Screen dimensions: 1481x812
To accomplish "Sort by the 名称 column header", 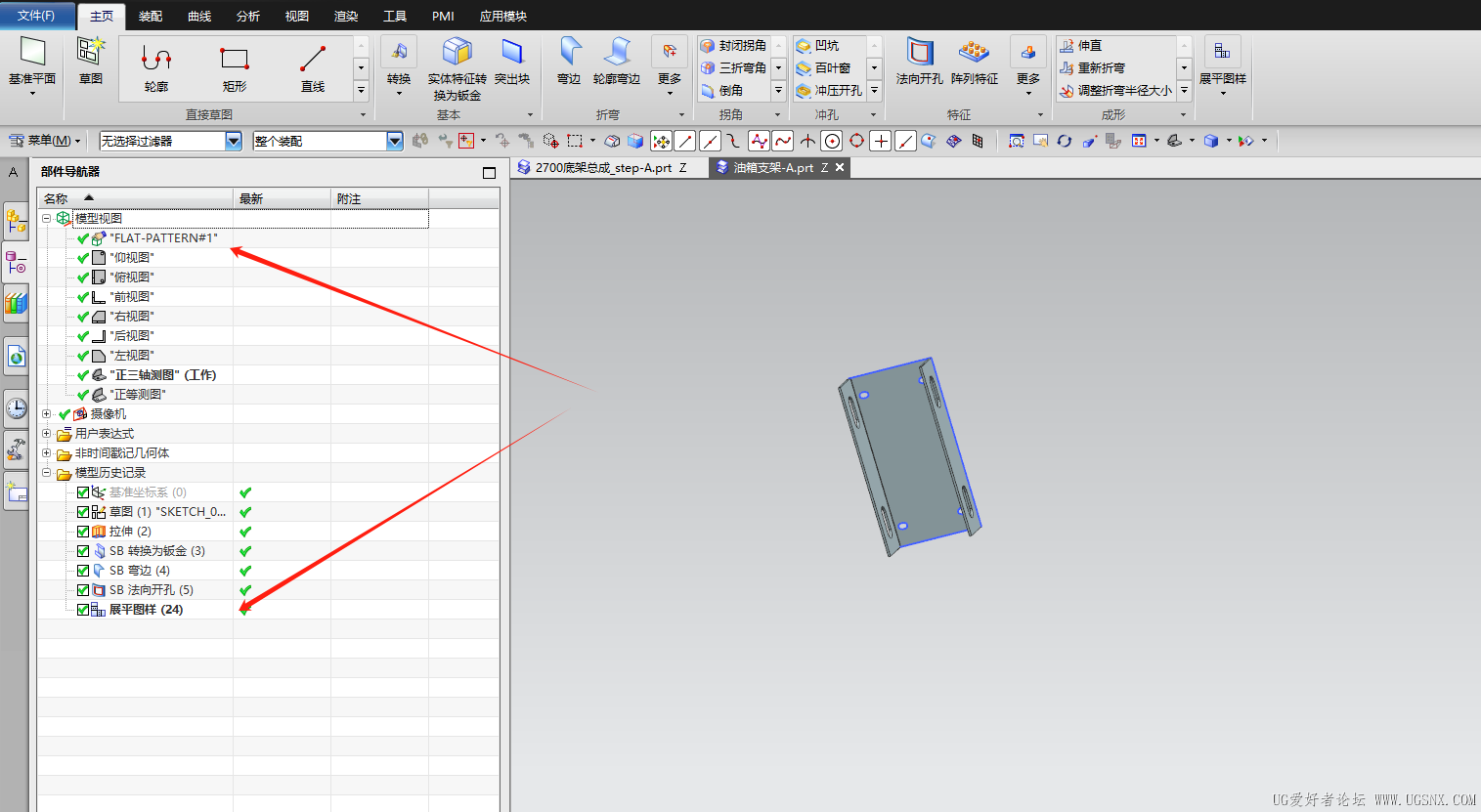I will click(x=135, y=198).
